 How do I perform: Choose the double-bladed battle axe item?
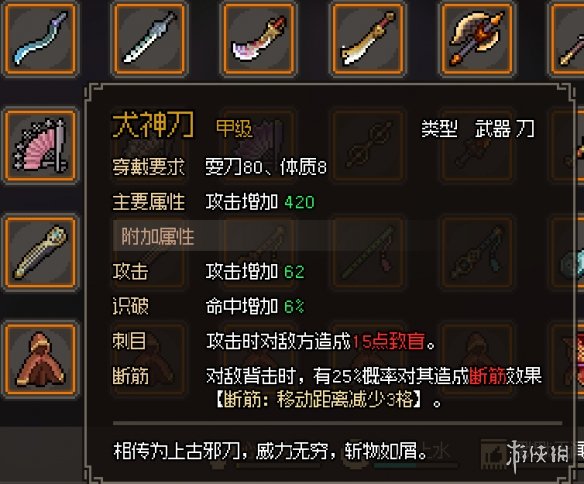[477, 38]
